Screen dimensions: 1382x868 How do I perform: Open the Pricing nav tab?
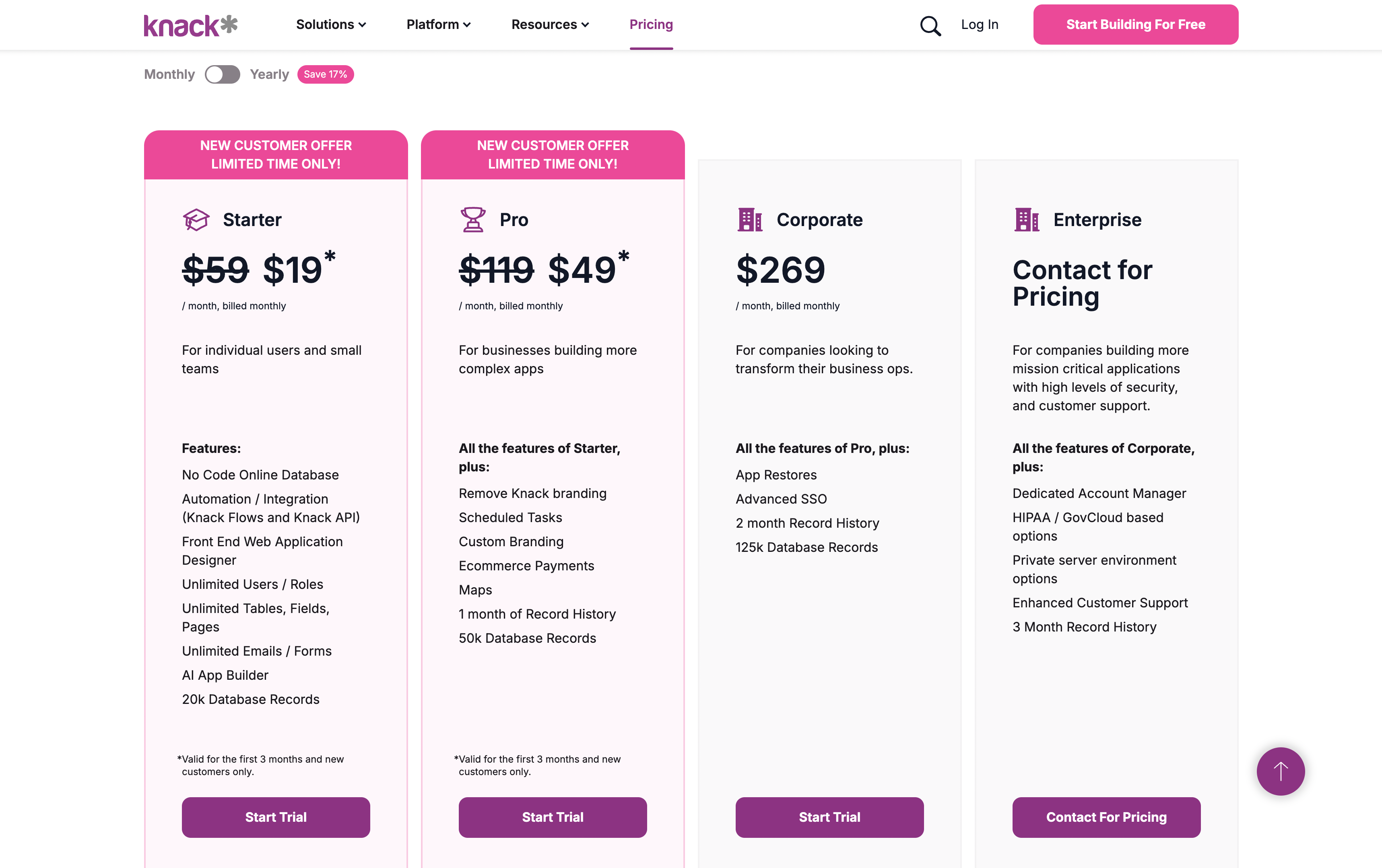[x=651, y=25]
